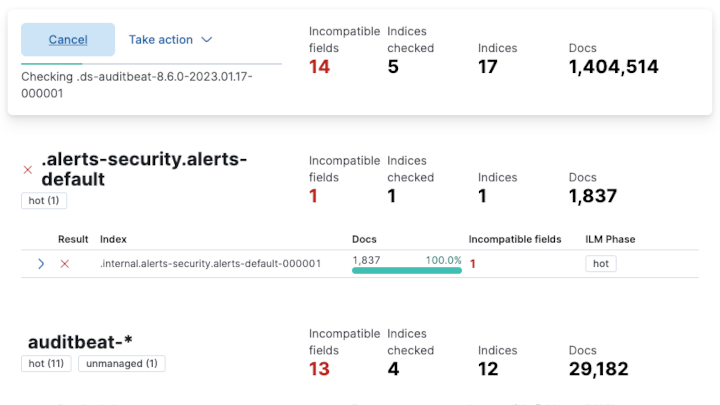Click the ILM Phase column header

click(x=610, y=239)
